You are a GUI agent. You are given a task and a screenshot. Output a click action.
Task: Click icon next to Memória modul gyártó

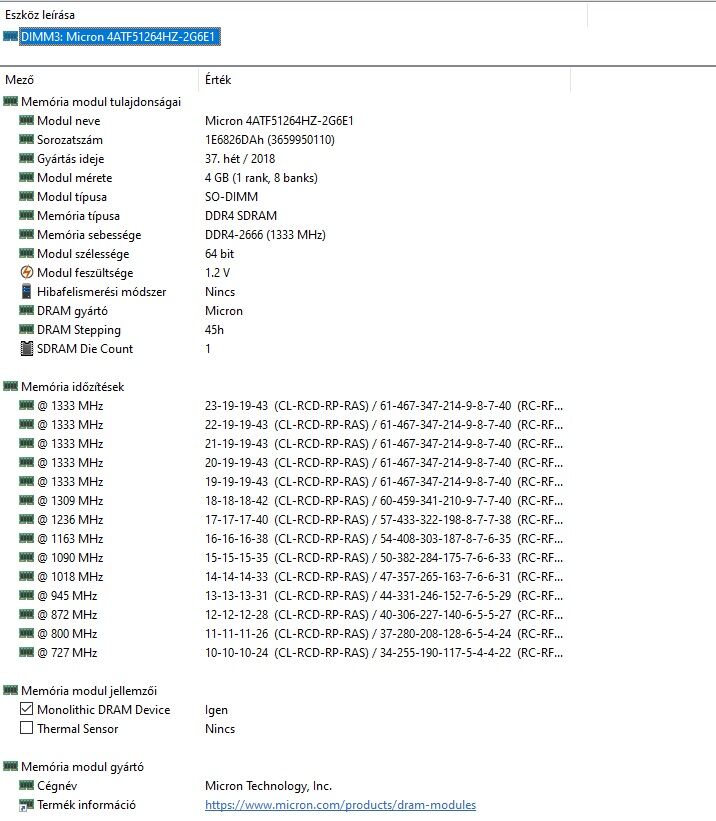(x=10, y=767)
